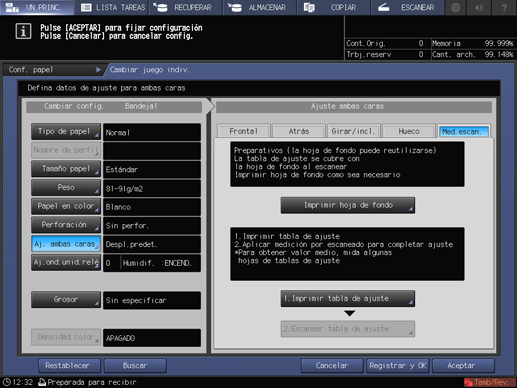Viewport: 517px width, 388px height.
Task: Select the Med.escan. tab
Action: [x=464, y=132]
